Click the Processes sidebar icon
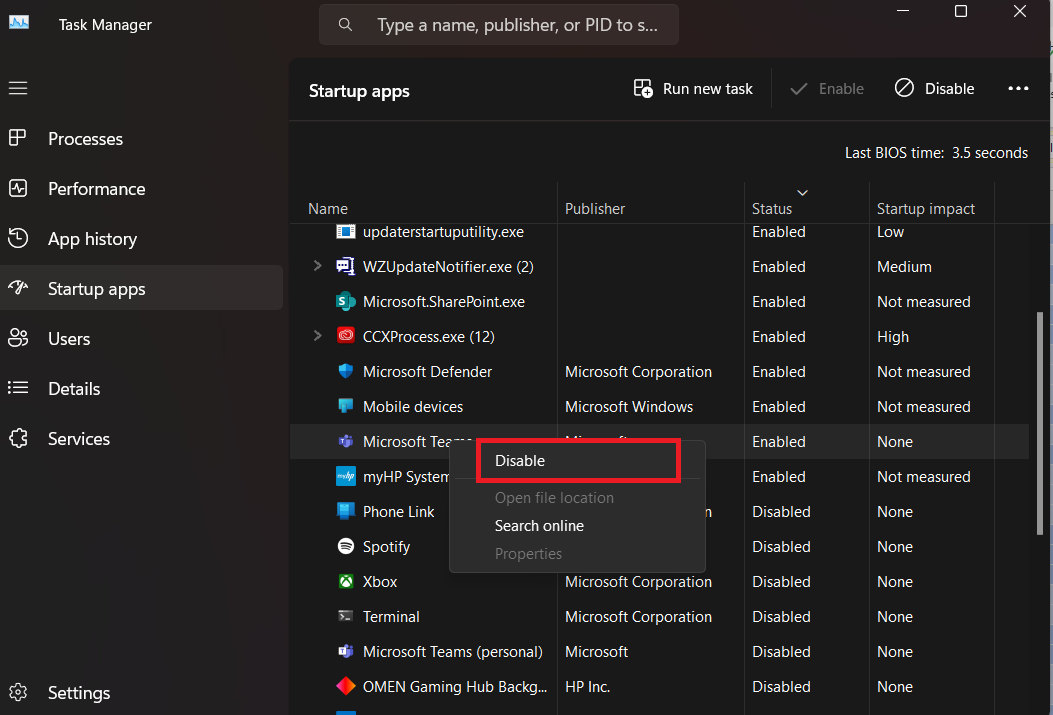 17,138
